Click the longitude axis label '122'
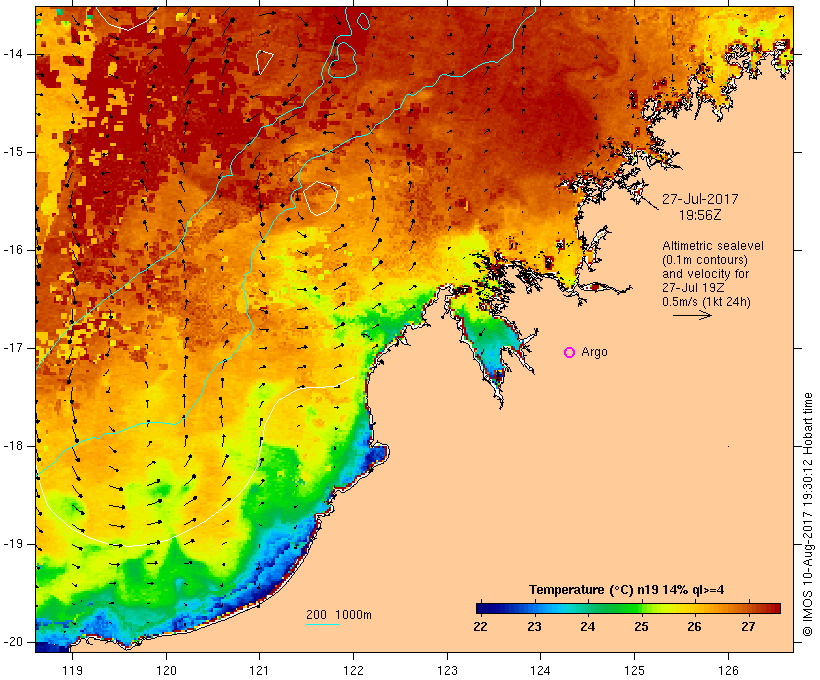This screenshot has height=680, width=820. click(354, 670)
